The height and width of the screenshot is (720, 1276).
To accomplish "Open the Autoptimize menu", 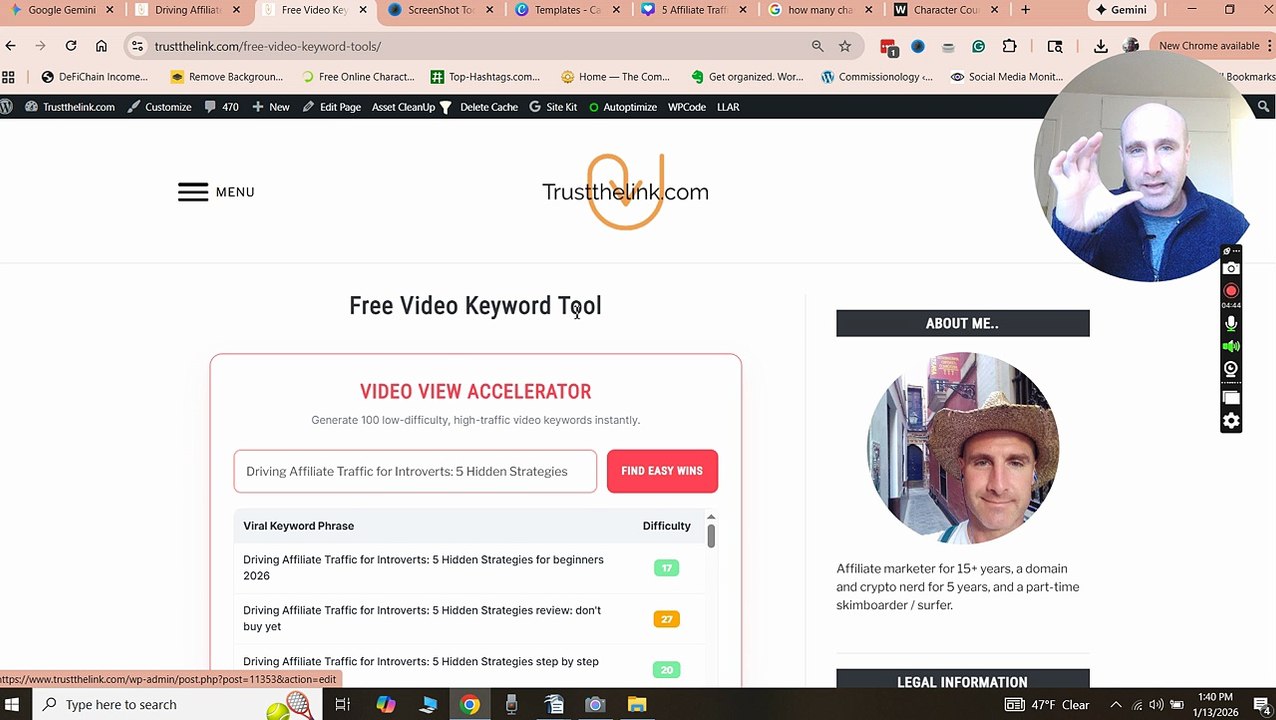I will (x=622, y=107).
